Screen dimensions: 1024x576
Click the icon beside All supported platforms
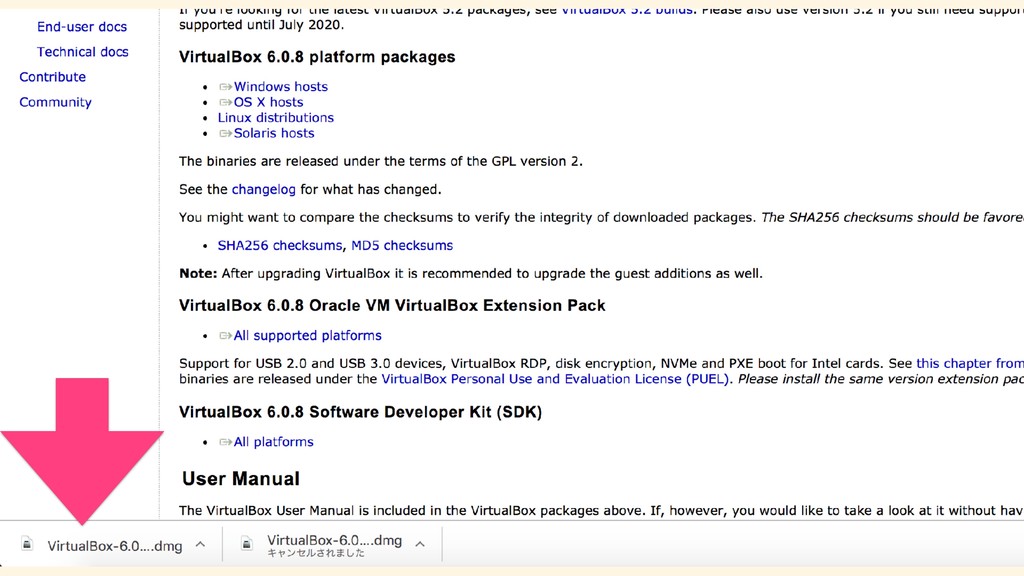[x=225, y=336]
